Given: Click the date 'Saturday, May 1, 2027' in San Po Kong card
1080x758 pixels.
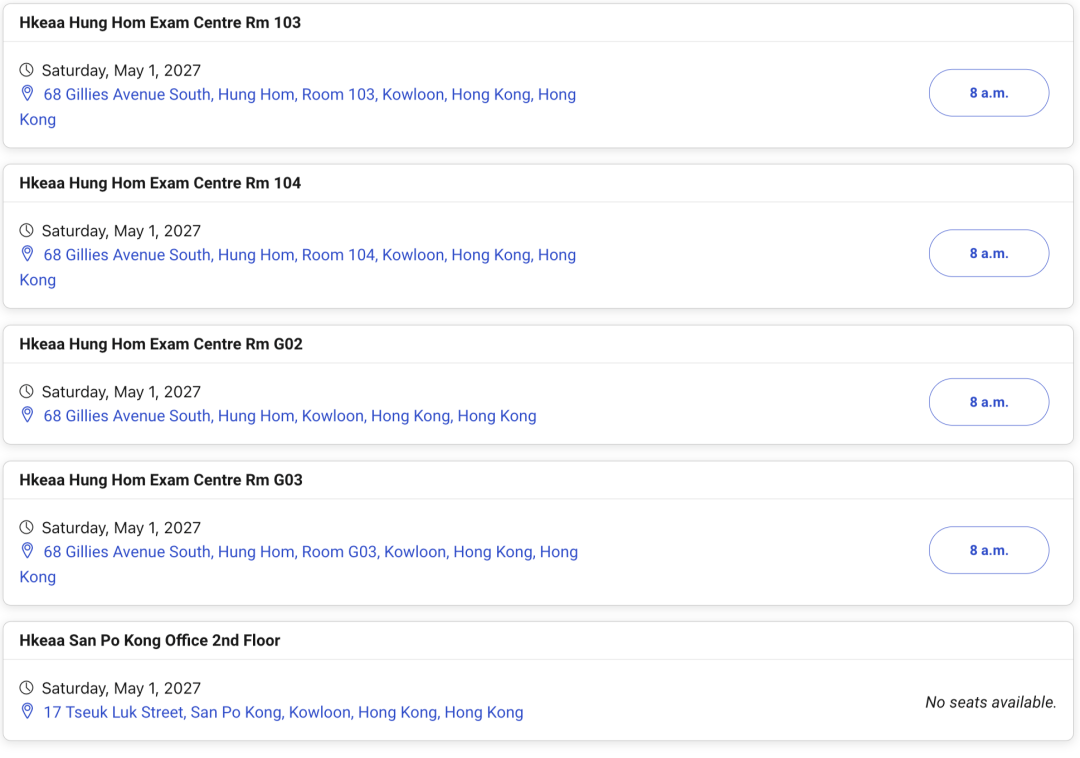Looking at the screenshot, I should click(x=121, y=688).
